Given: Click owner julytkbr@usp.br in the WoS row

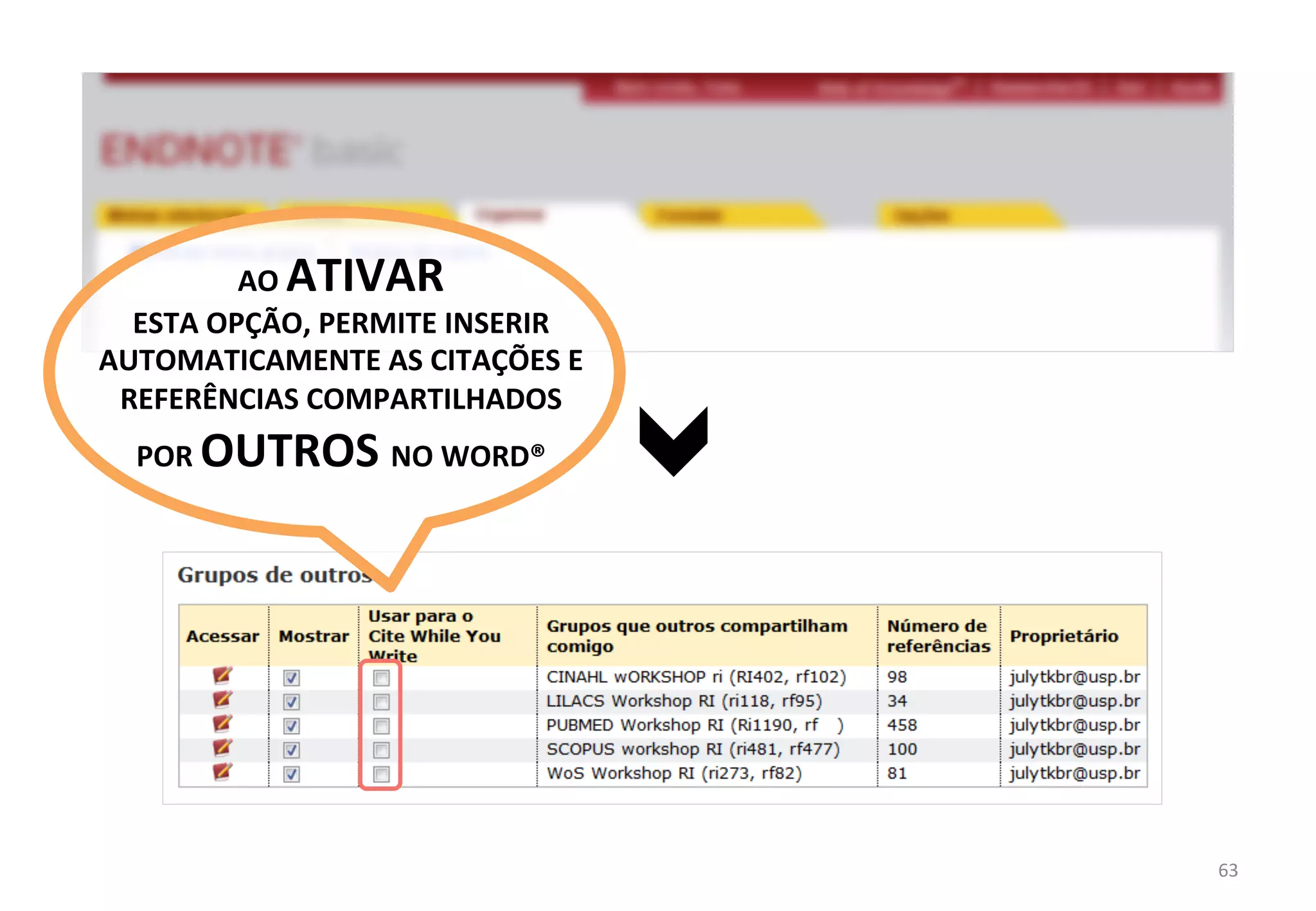Looking at the screenshot, I should point(1074,773).
